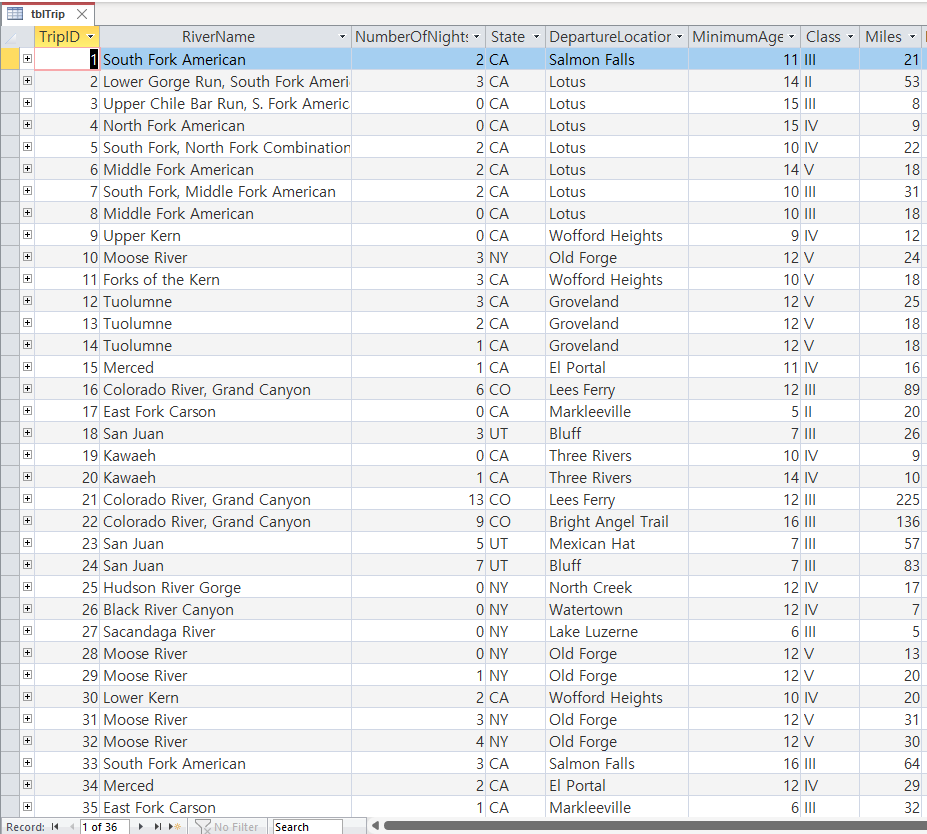This screenshot has height=834, width=927.
Task: Expand subdatasheet for North Fork American row
Action: pyautogui.click(x=27, y=125)
